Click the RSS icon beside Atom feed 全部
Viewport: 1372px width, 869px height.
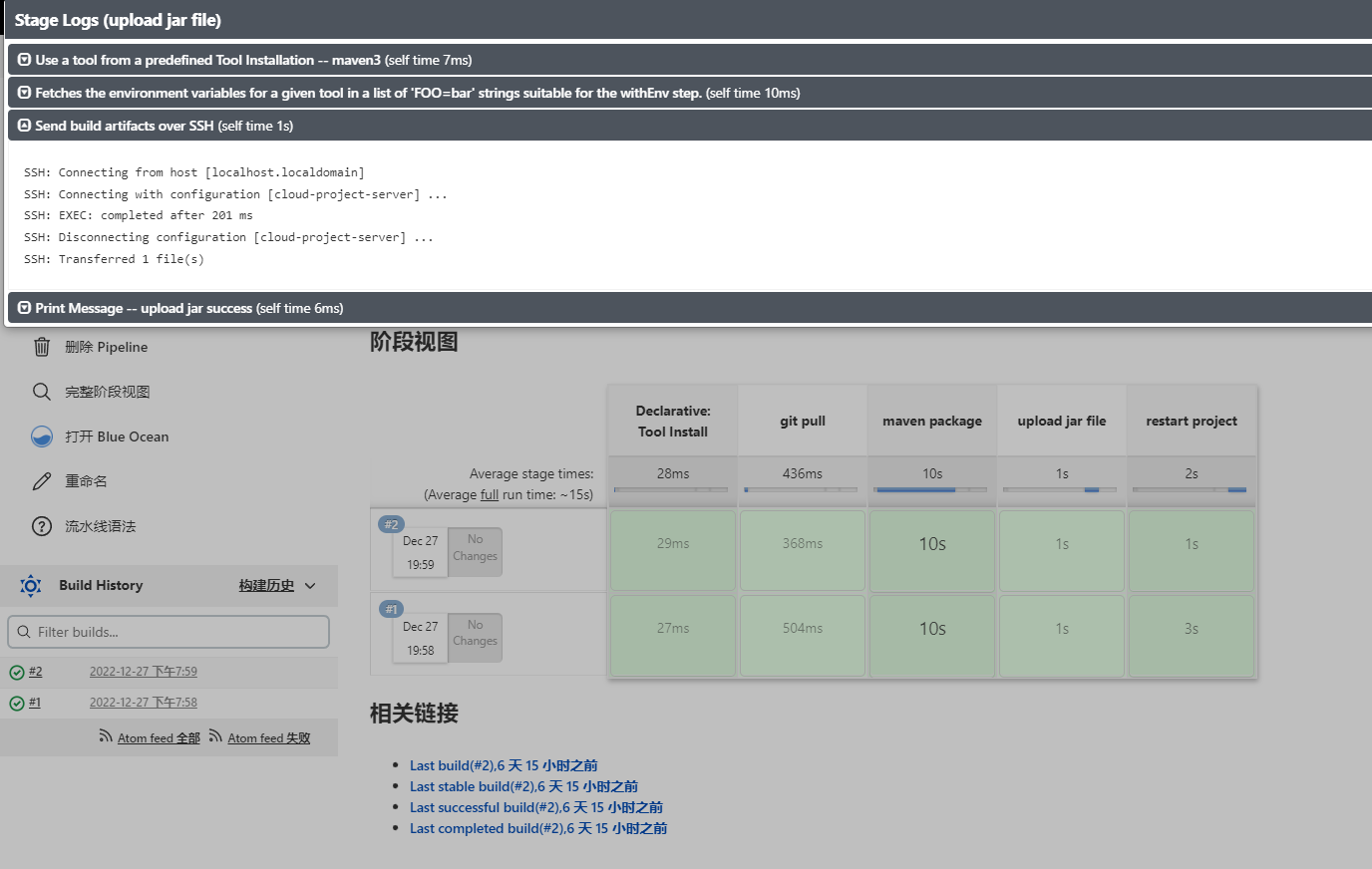(106, 736)
